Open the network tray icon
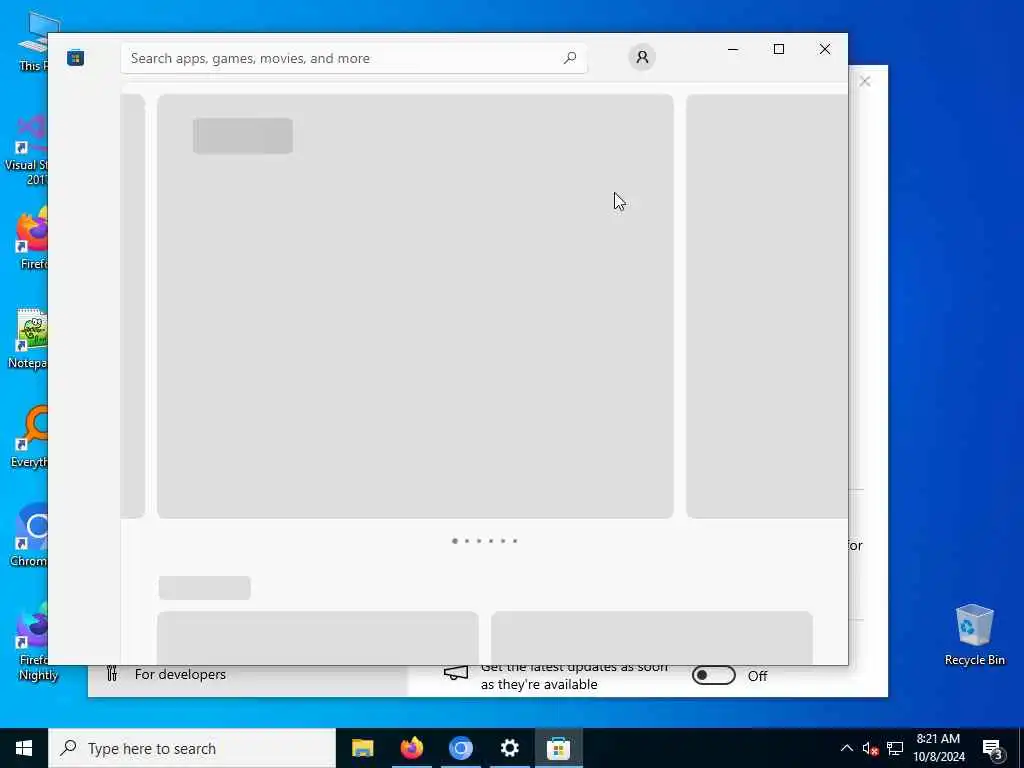This screenshot has width=1024, height=768. coord(895,748)
